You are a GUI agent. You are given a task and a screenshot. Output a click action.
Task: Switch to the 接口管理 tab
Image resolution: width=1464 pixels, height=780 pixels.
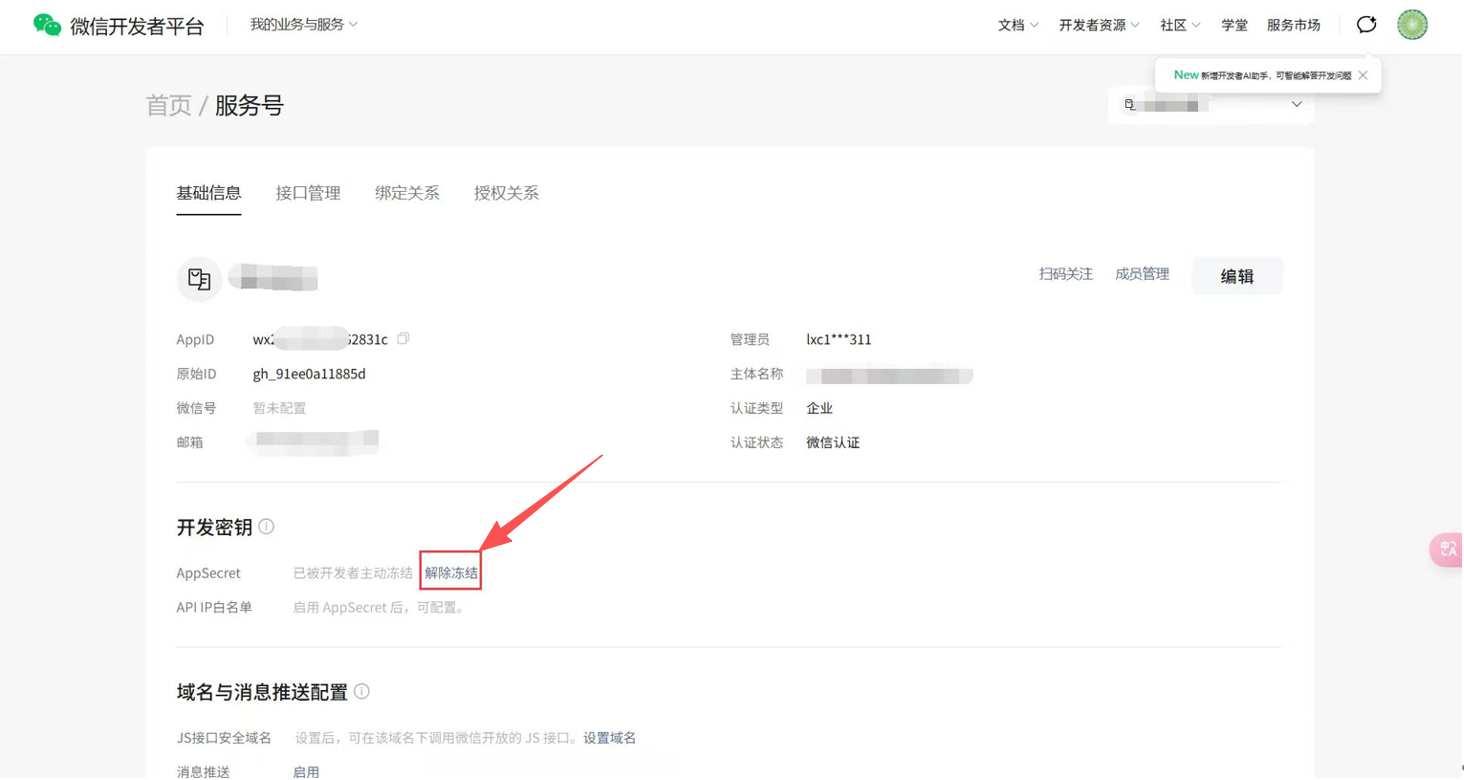pos(308,193)
